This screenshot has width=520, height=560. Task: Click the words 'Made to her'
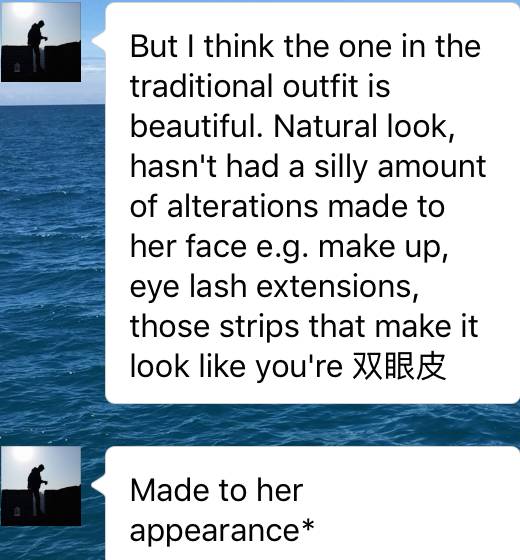(216, 490)
